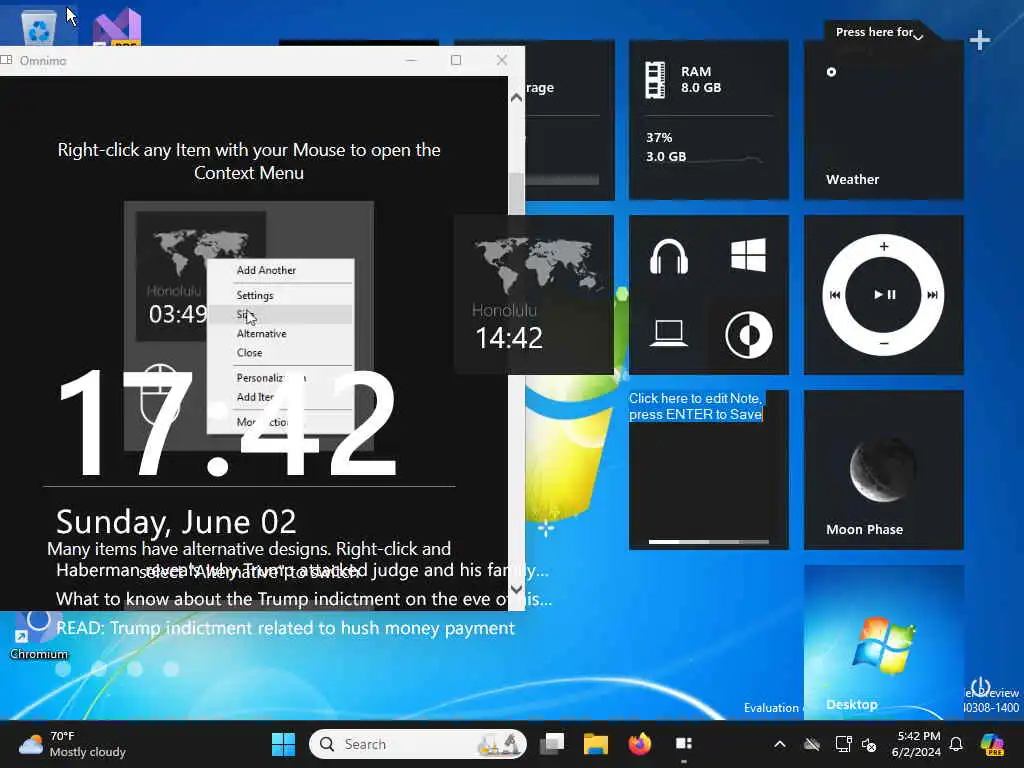
Task: Open the Recycle Bin desktop icon
Action: click(x=38, y=27)
